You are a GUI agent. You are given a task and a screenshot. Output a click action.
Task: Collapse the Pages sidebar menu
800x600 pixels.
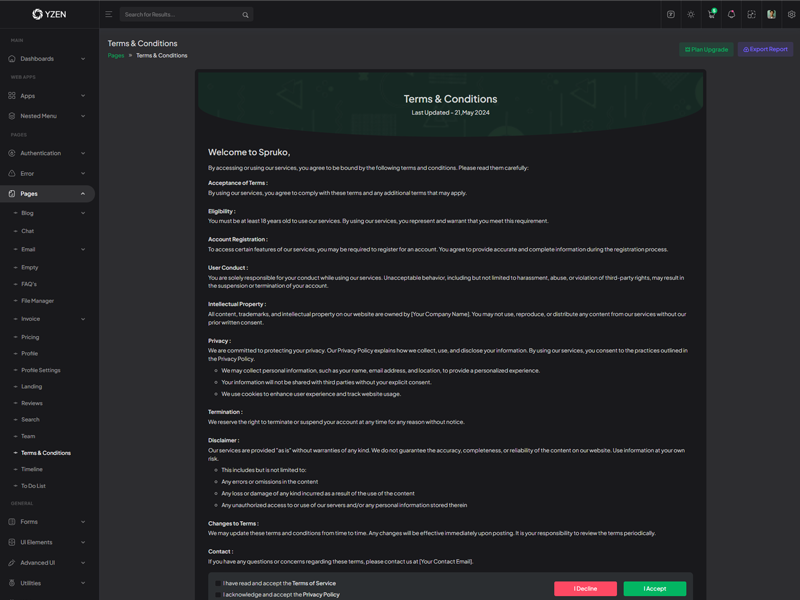pyautogui.click(x=48, y=194)
